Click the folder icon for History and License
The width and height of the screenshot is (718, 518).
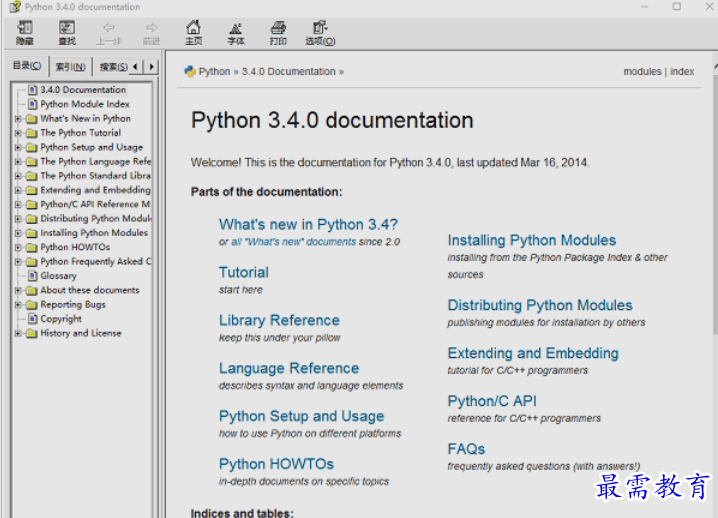point(32,333)
